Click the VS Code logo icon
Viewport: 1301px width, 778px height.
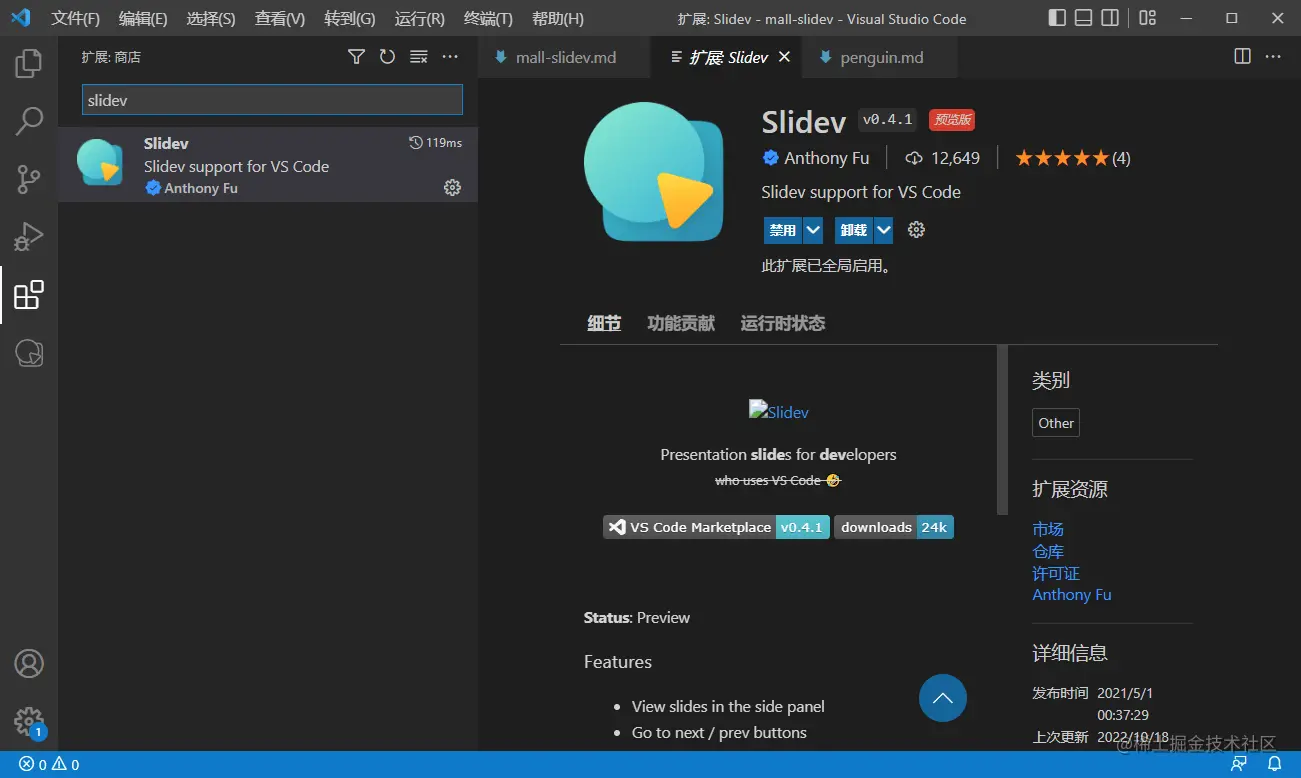coord(20,18)
